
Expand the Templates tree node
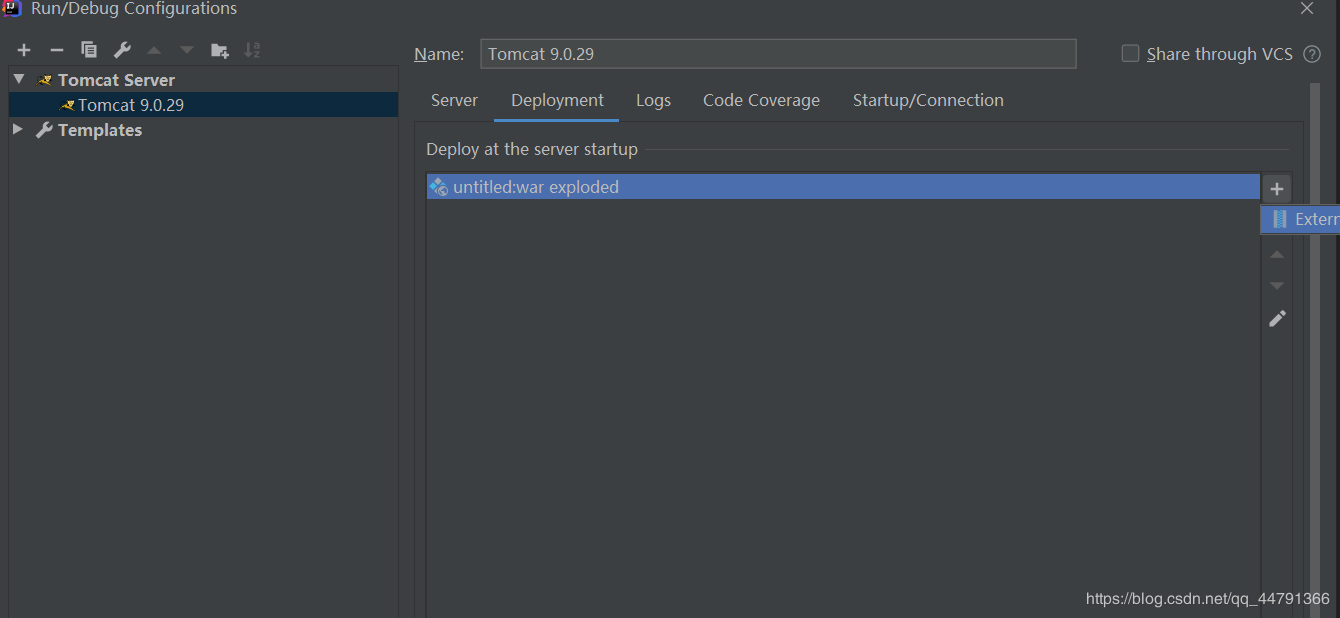(x=18, y=130)
